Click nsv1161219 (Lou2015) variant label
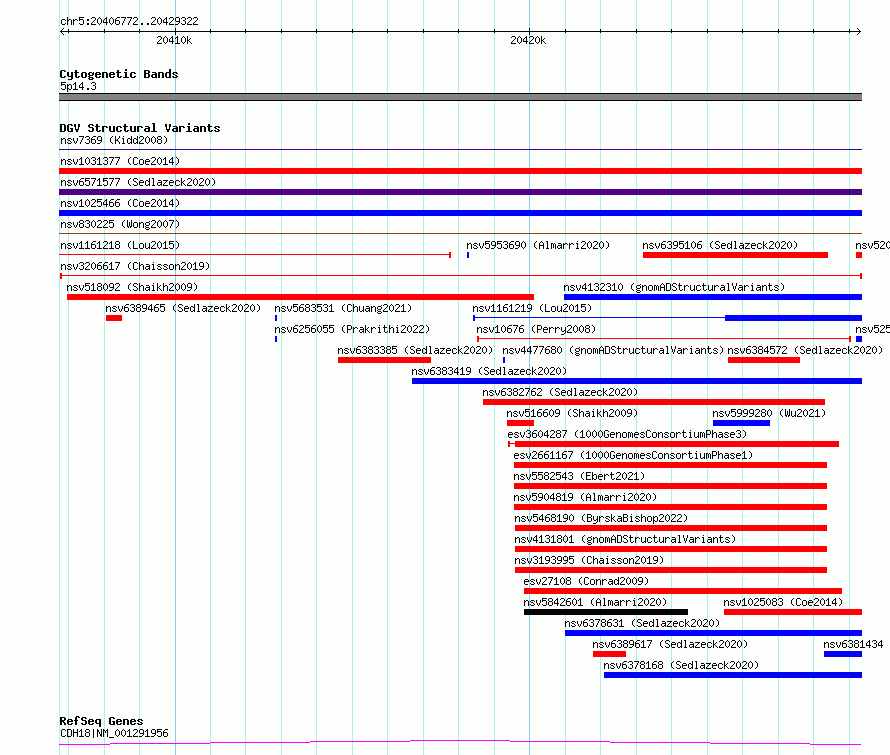 click(x=532, y=308)
